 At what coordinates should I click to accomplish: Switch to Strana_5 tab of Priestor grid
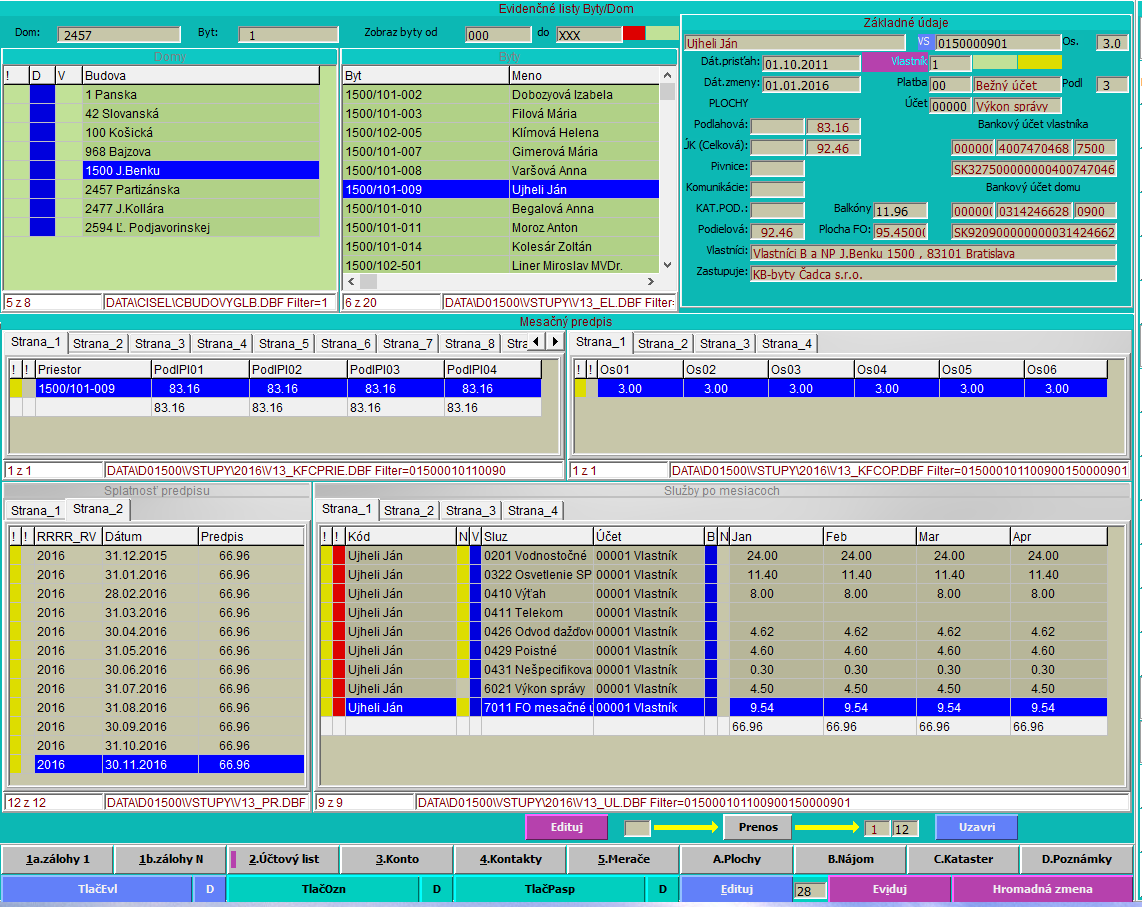point(283,343)
